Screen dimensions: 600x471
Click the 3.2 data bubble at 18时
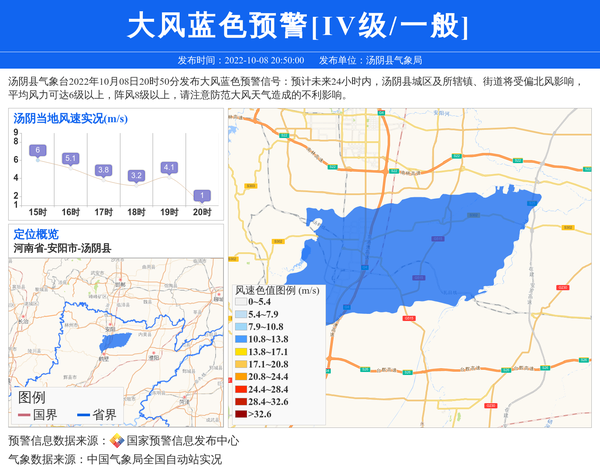[136, 175]
